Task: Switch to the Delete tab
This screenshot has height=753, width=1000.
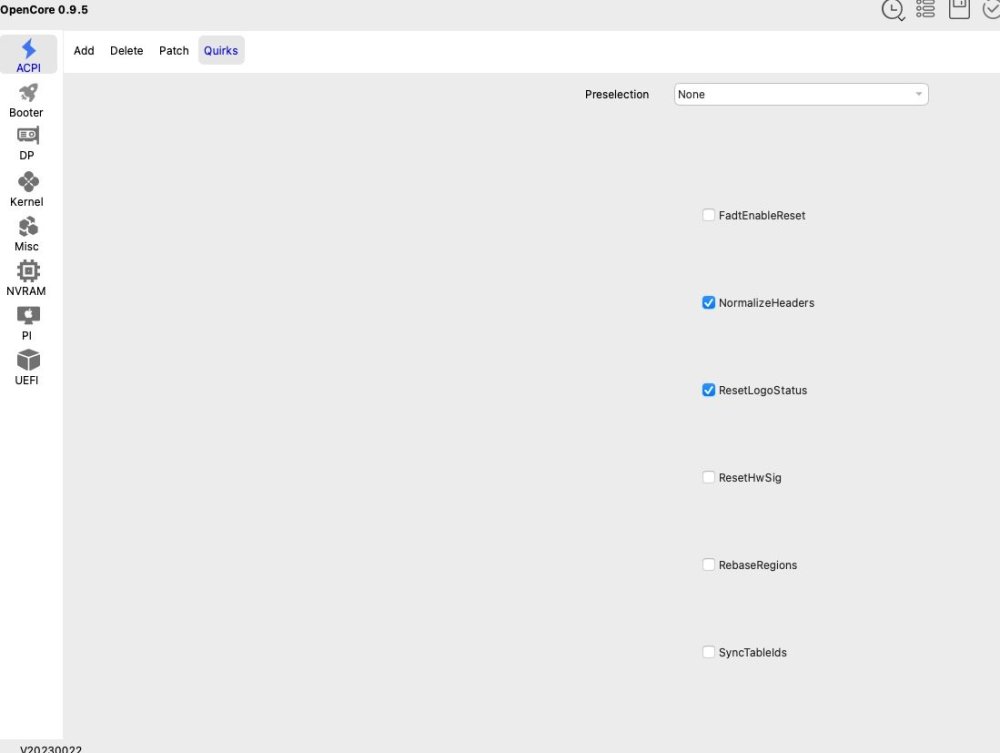Action: [x=126, y=50]
